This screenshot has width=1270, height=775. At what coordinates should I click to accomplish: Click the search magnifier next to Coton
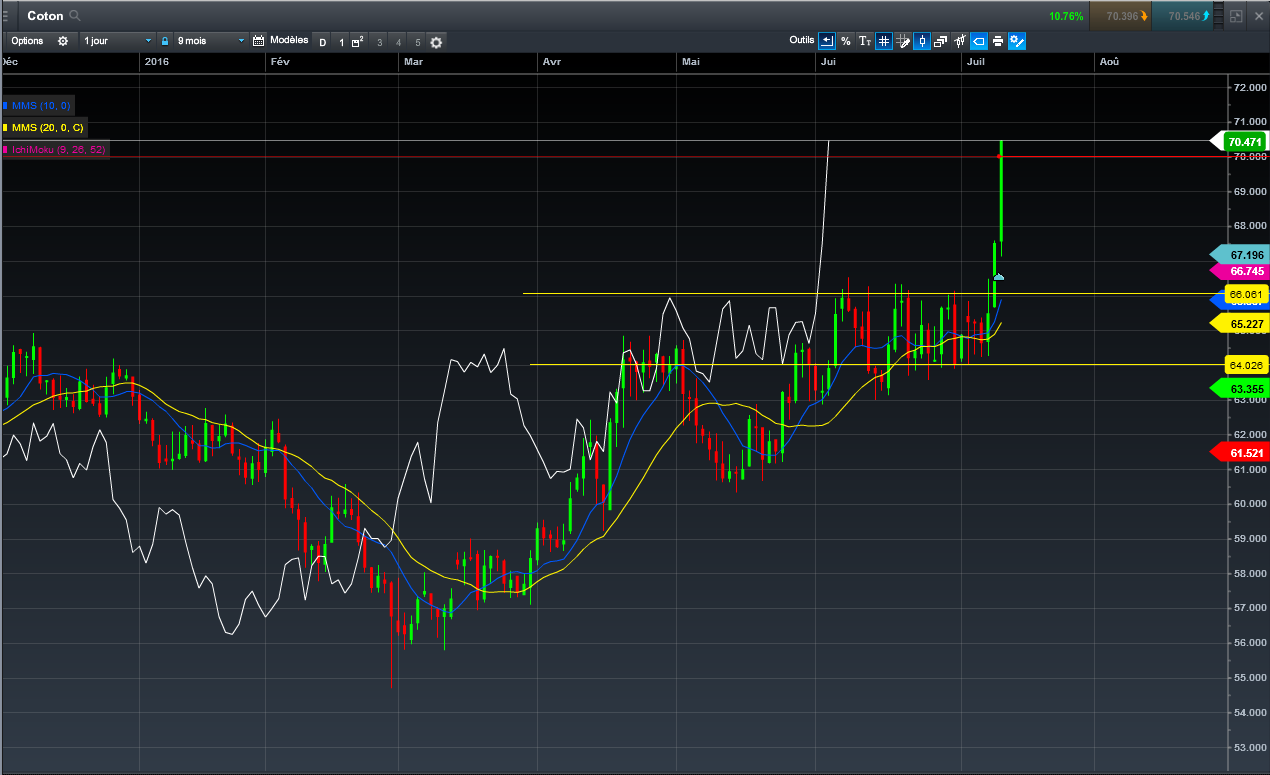click(76, 16)
